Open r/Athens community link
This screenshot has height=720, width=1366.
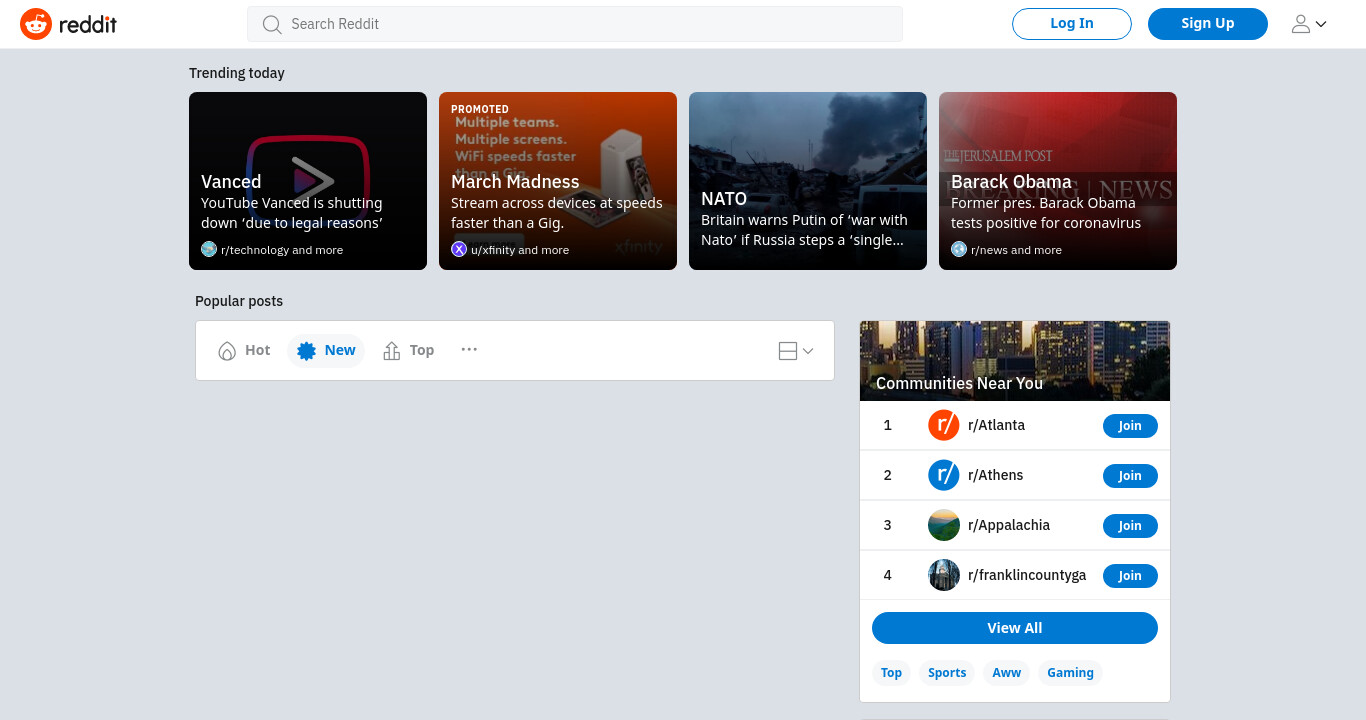(x=996, y=475)
